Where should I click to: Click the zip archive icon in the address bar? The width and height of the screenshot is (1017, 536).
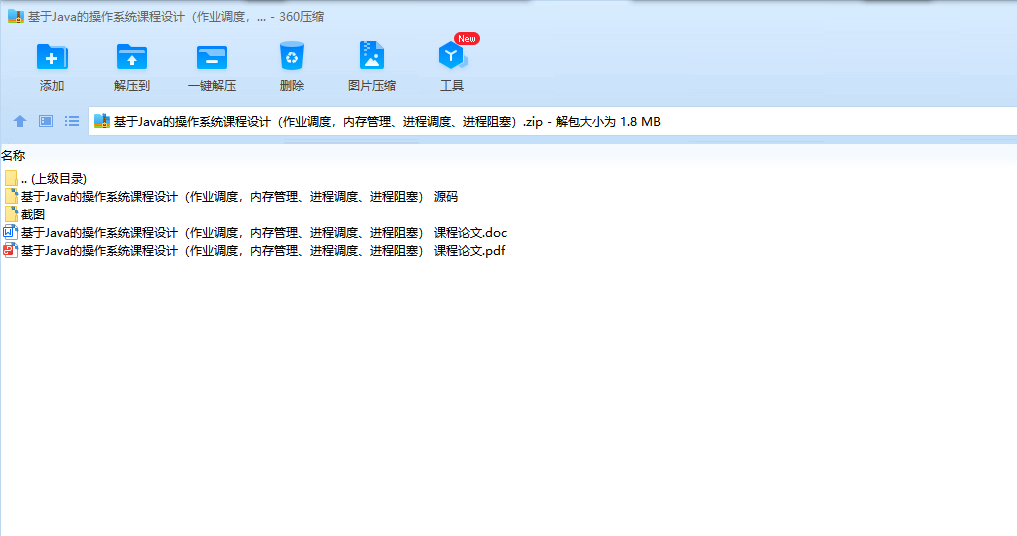102,121
